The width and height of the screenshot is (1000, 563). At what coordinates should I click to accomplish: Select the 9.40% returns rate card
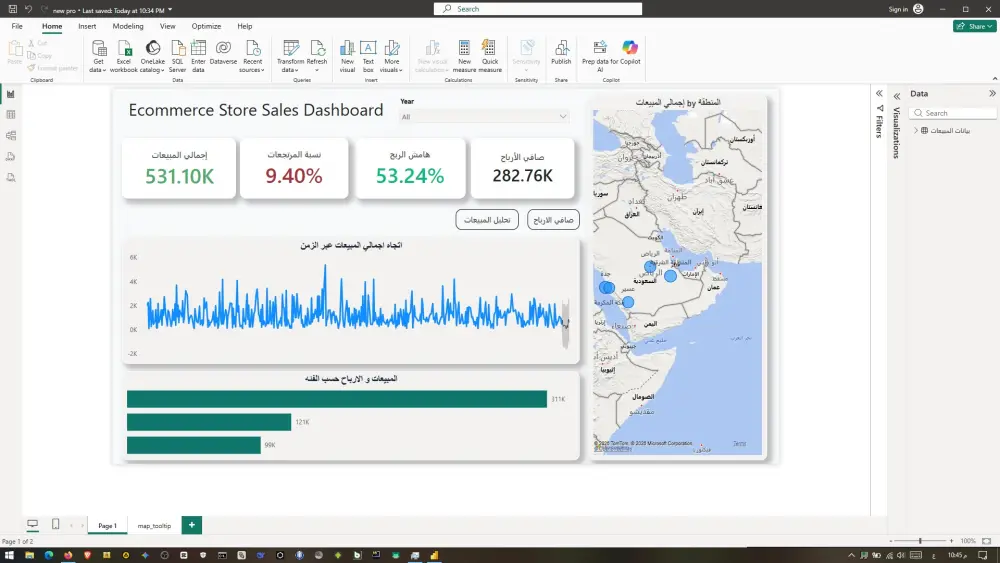[294, 168]
